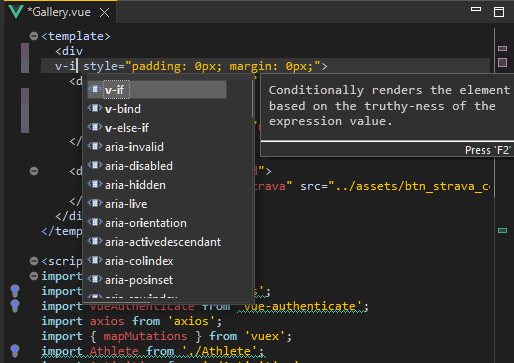Choose v-else-if from autocomplete list
Image resolution: width=514 pixels, height=363 pixels.
157,128
